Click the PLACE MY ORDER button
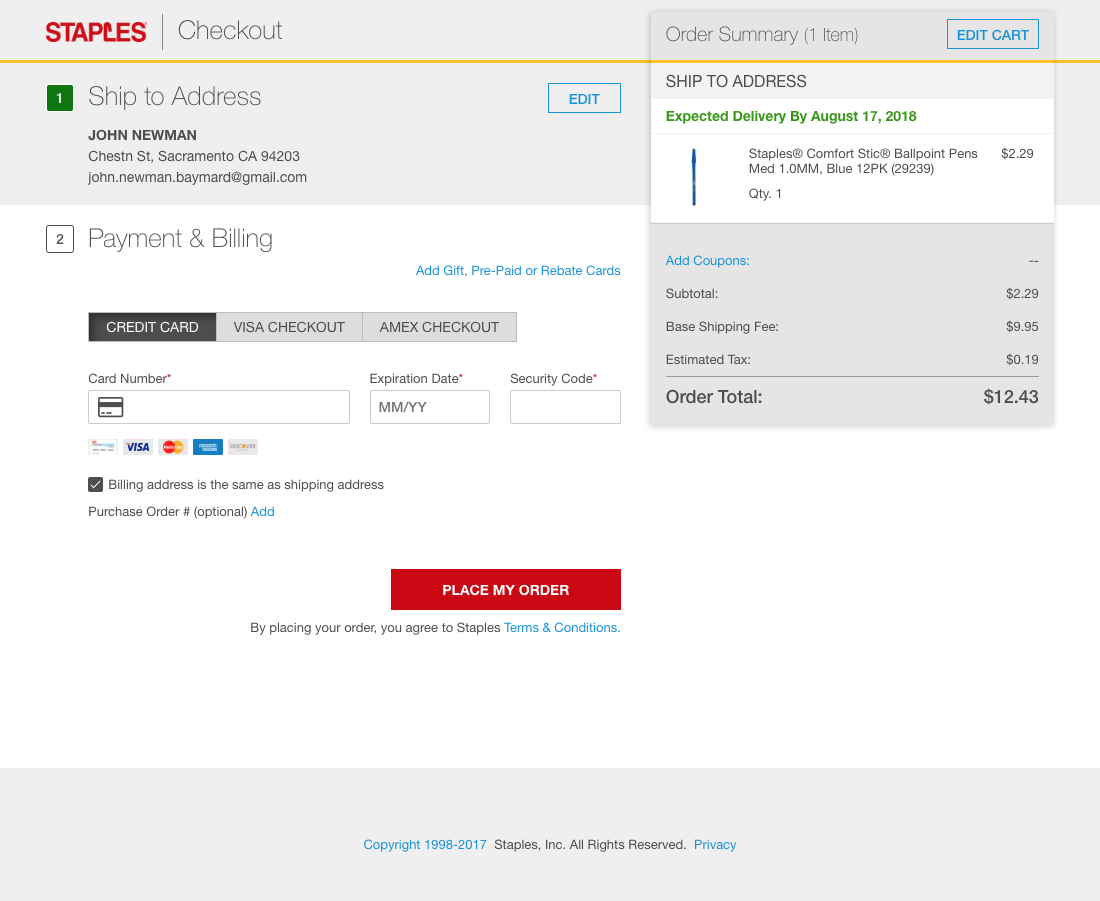 (x=505, y=589)
